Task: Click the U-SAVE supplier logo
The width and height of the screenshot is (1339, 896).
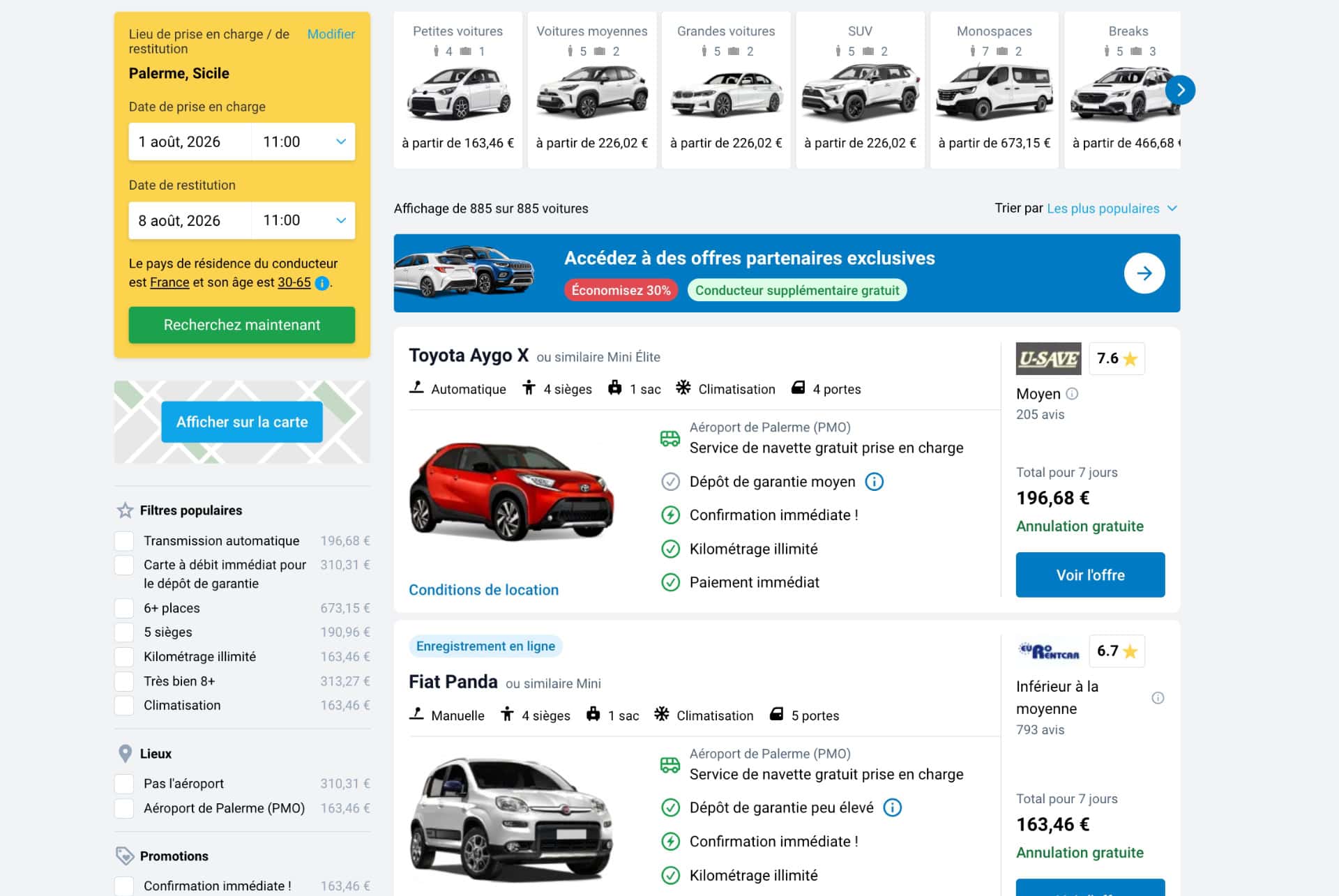Action: 1048,358
